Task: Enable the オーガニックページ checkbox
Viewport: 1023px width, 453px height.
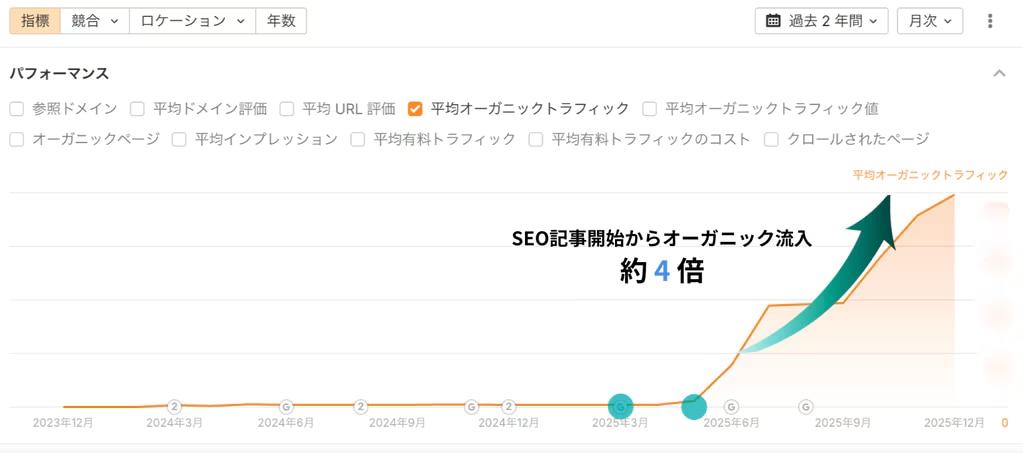Action: (17, 140)
